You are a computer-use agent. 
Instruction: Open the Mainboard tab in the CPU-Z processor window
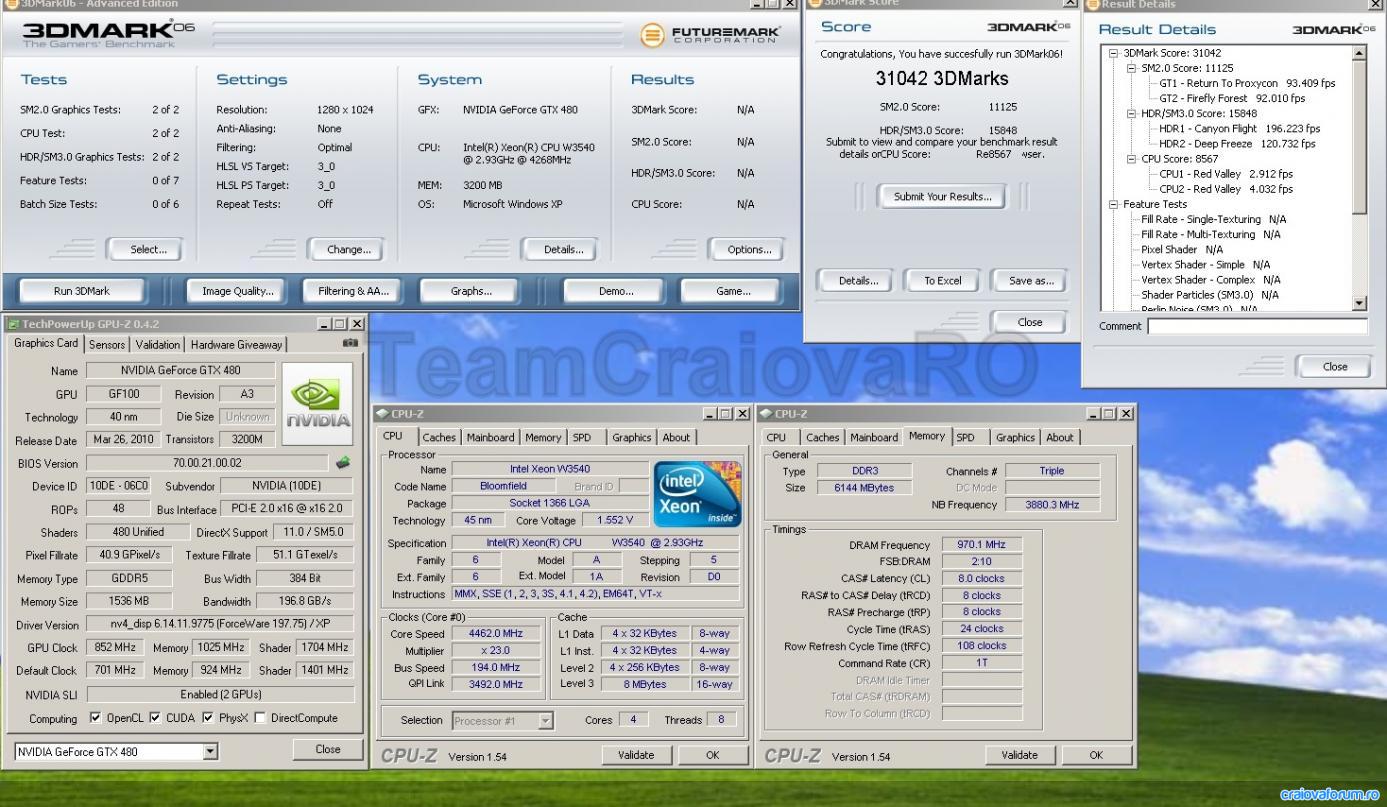(490, 437)
